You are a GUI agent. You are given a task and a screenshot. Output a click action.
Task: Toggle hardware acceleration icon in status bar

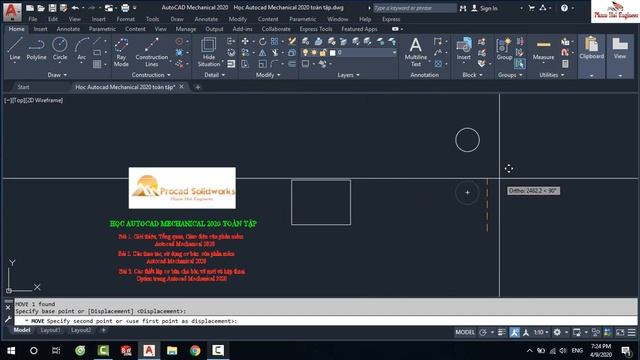click(x=608, y=332)
